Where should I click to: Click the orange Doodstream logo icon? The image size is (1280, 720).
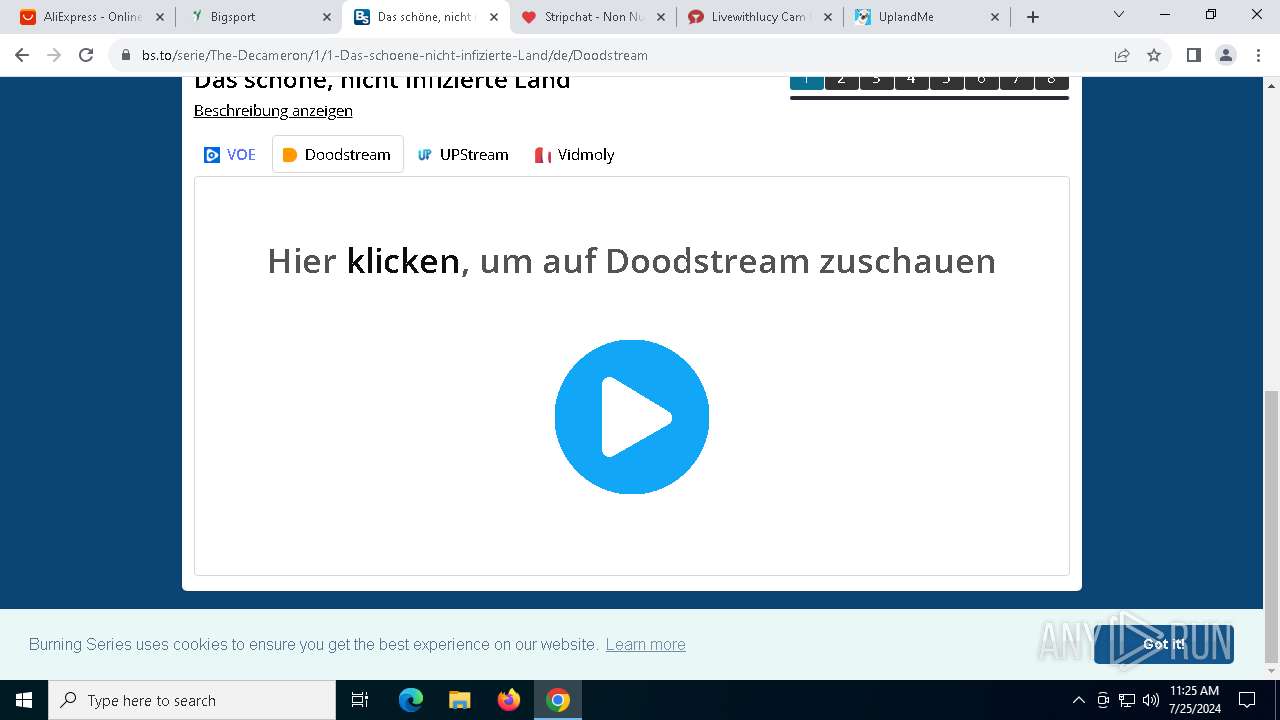click(x=290, y=155)
